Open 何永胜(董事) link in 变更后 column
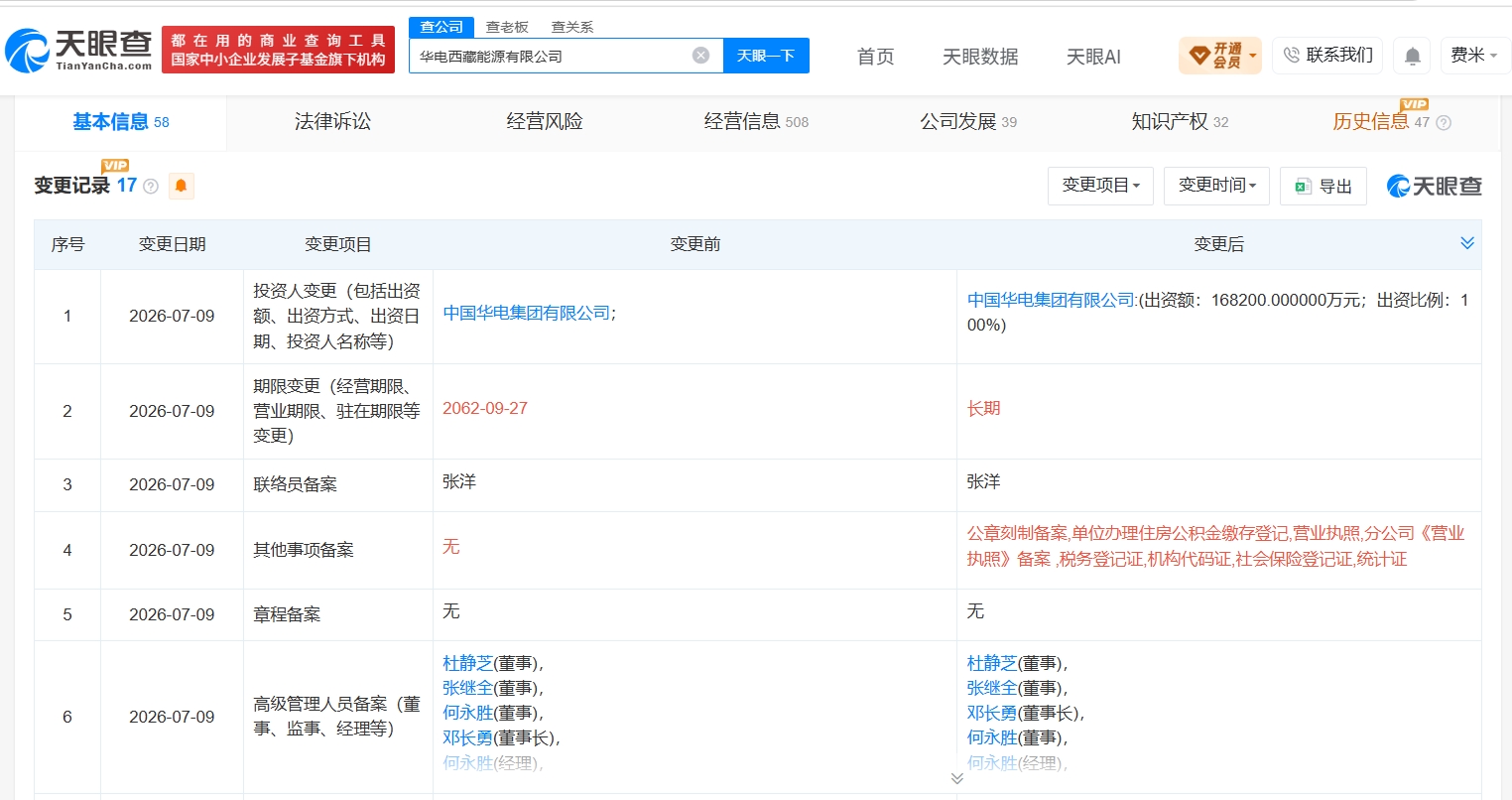Screen dimensions: 1512x800 click(992, 737)
